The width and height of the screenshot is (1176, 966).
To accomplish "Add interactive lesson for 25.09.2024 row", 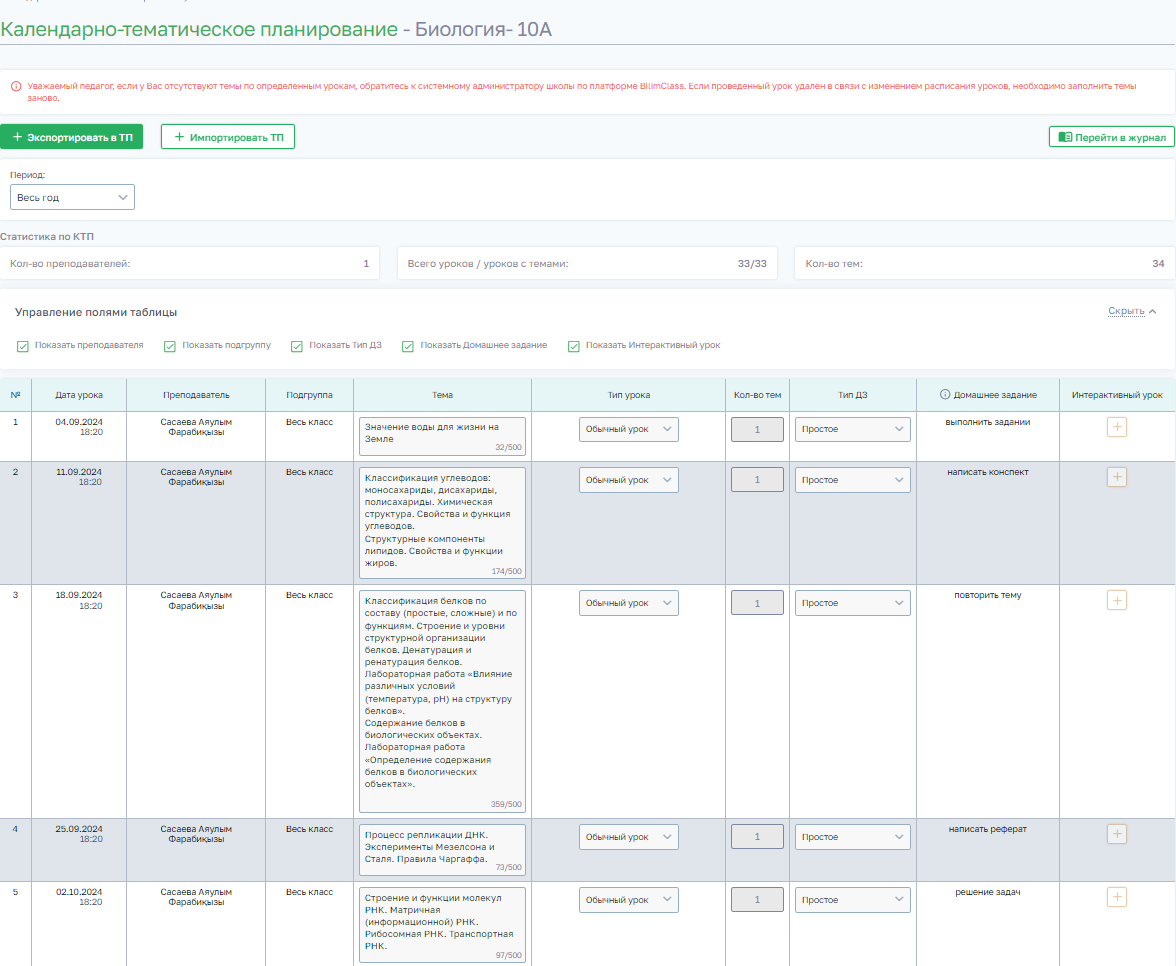I will [1117, 834].
